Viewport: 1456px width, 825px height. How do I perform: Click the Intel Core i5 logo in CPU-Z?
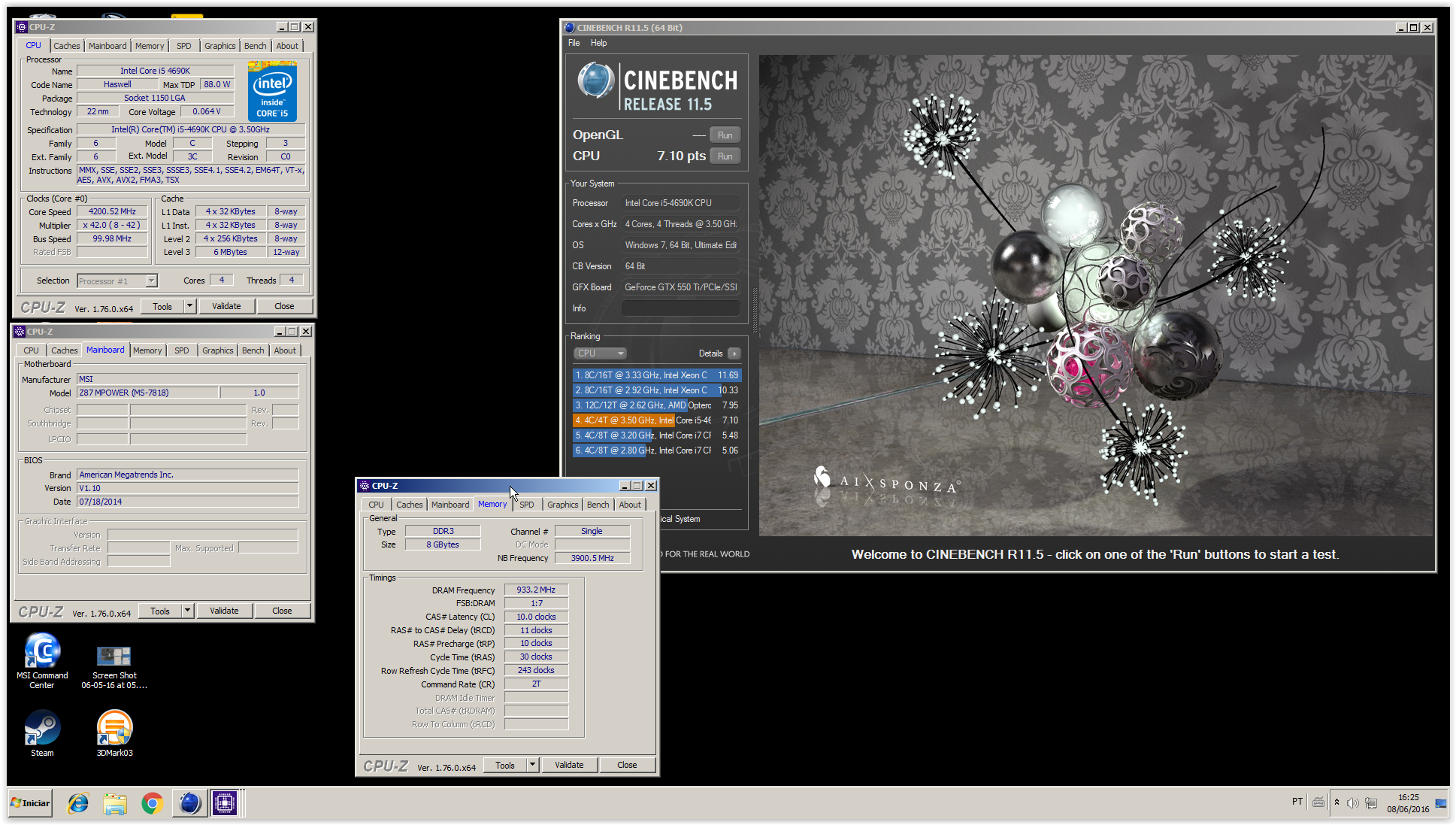tap(272, 93)
